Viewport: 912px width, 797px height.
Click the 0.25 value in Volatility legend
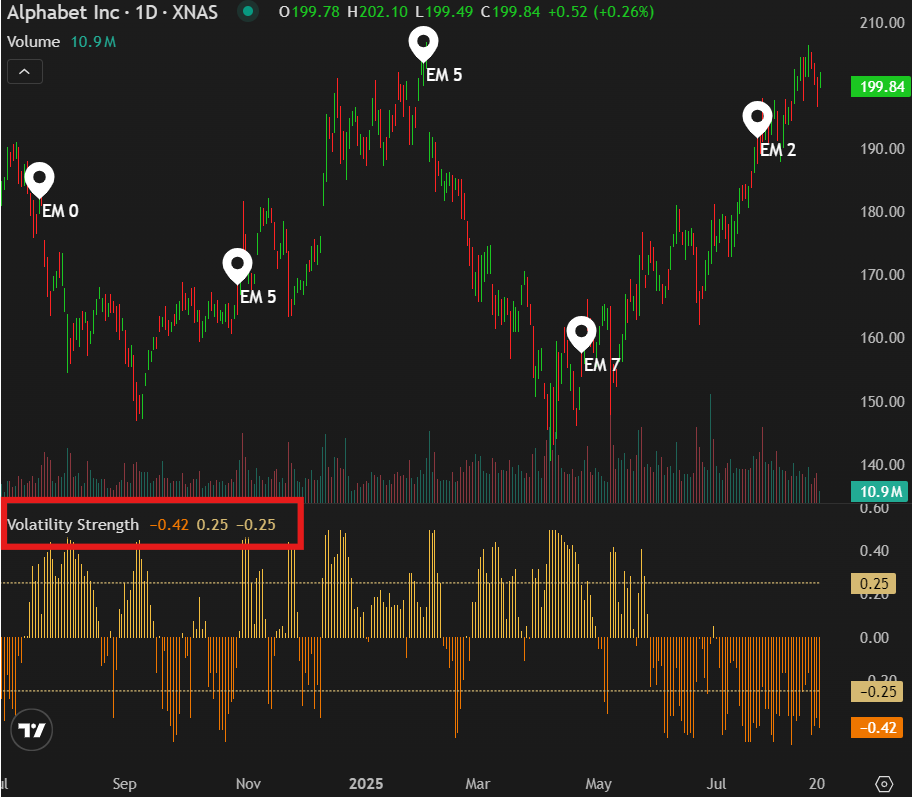(x=212, y=525)
